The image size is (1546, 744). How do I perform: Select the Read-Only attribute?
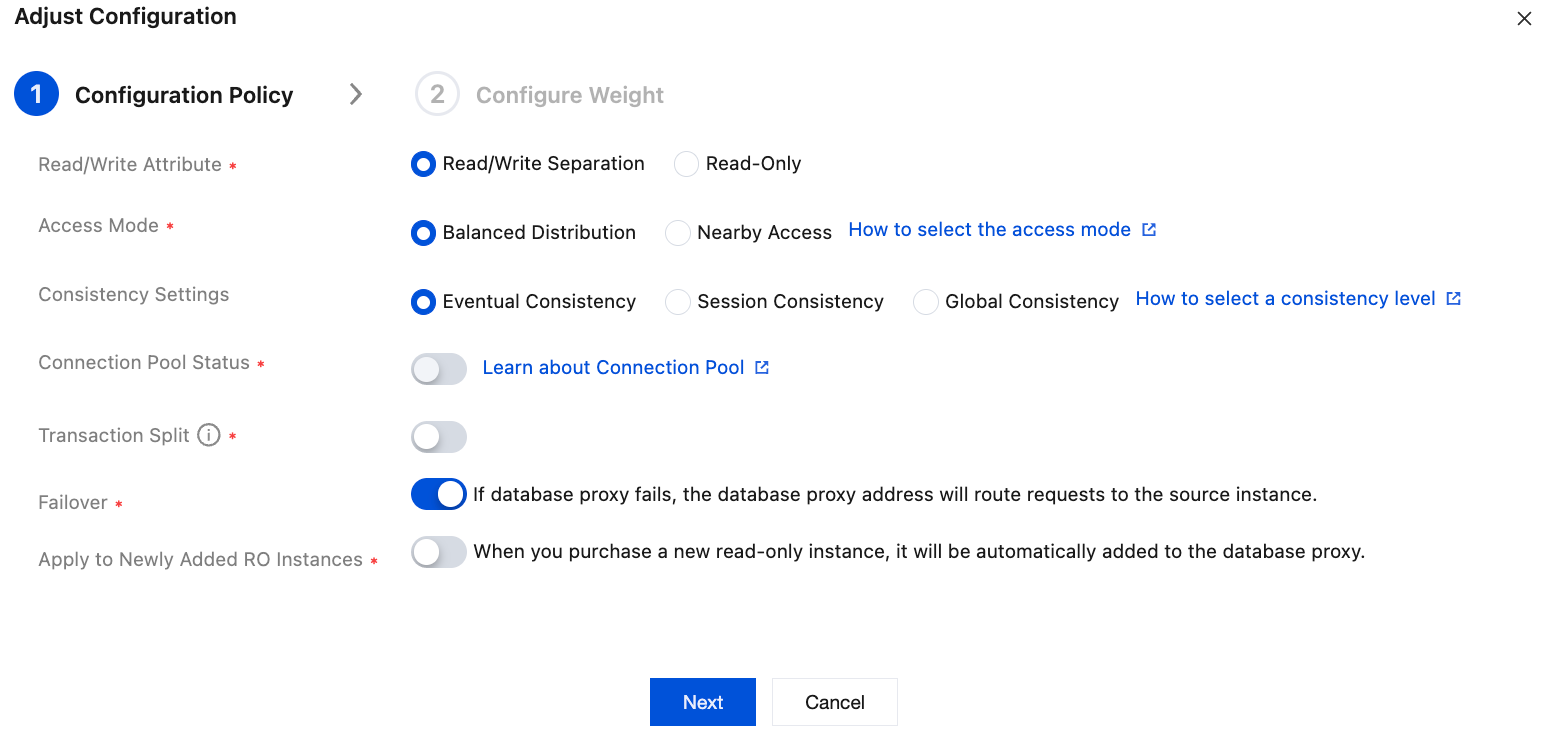[x=686, y=163]
